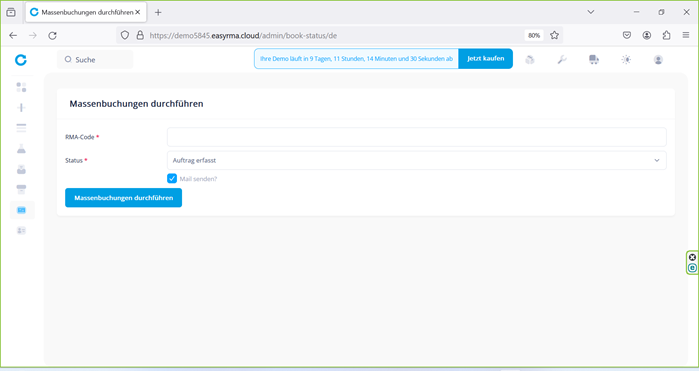
Task: Click the blue Massenbuchungen durchführen button
Action: click(123, 198)
